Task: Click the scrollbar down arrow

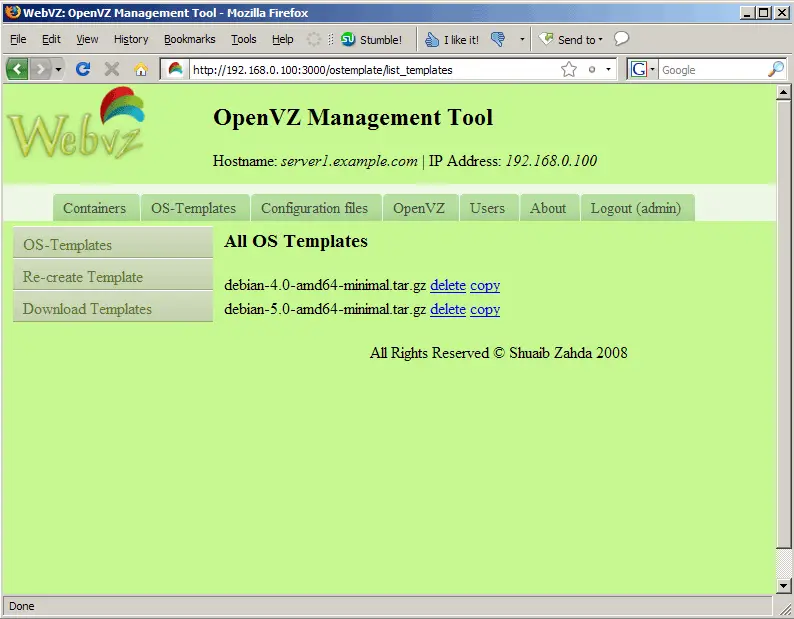Action: [x=783, y=586]
